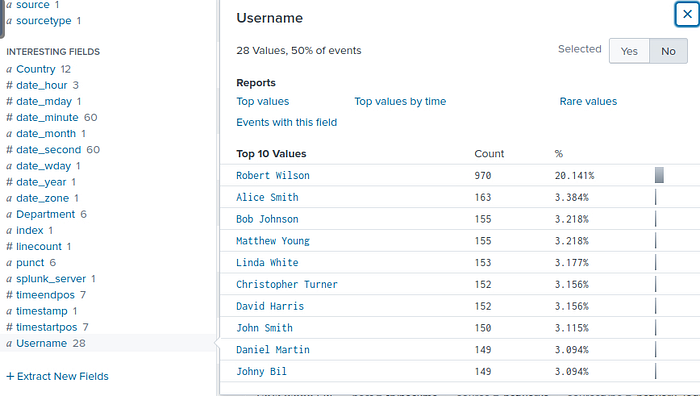Open the date_second field
Image resolution: width=700 pixels, height=396 pixels.
(49, 150)
